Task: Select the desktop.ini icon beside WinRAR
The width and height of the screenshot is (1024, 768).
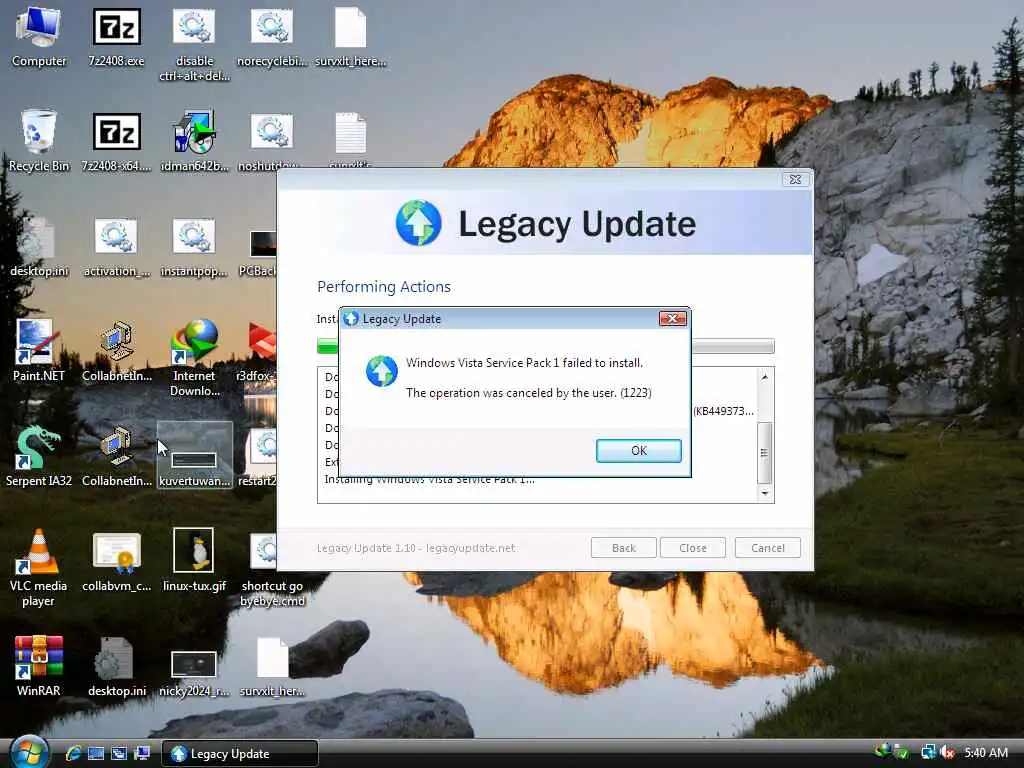Action: coord(116,666)
